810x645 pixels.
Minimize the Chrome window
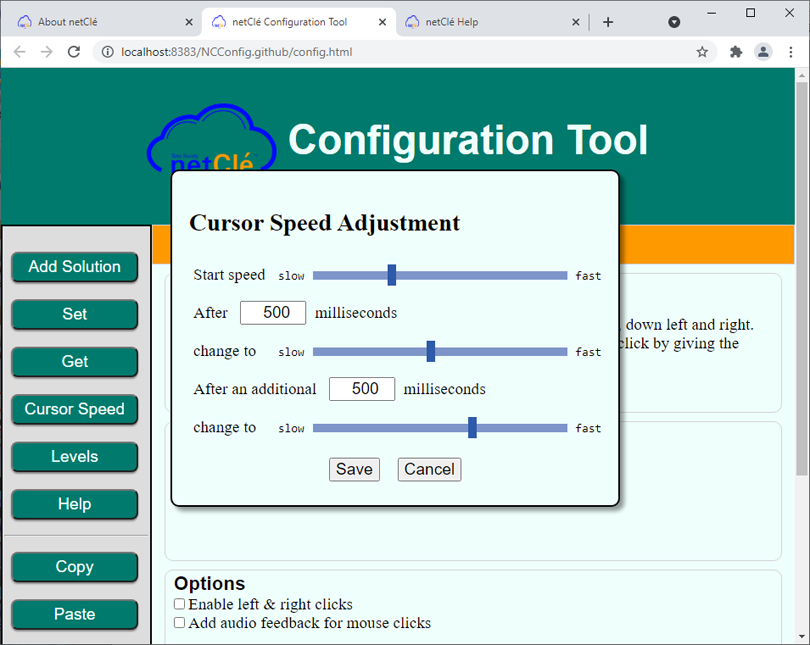click(711, 13)
